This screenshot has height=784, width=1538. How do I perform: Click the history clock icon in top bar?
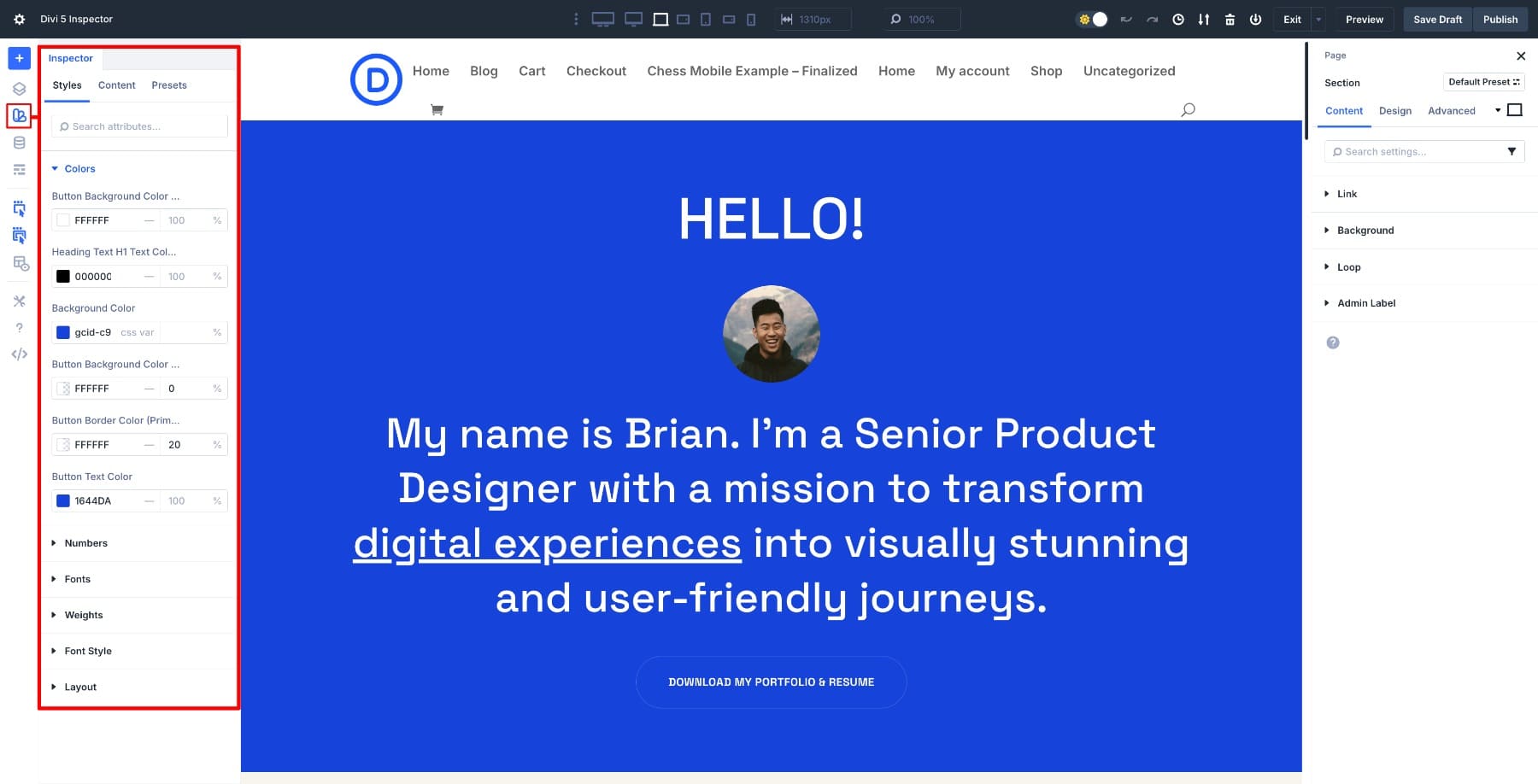click(1178, 19)
